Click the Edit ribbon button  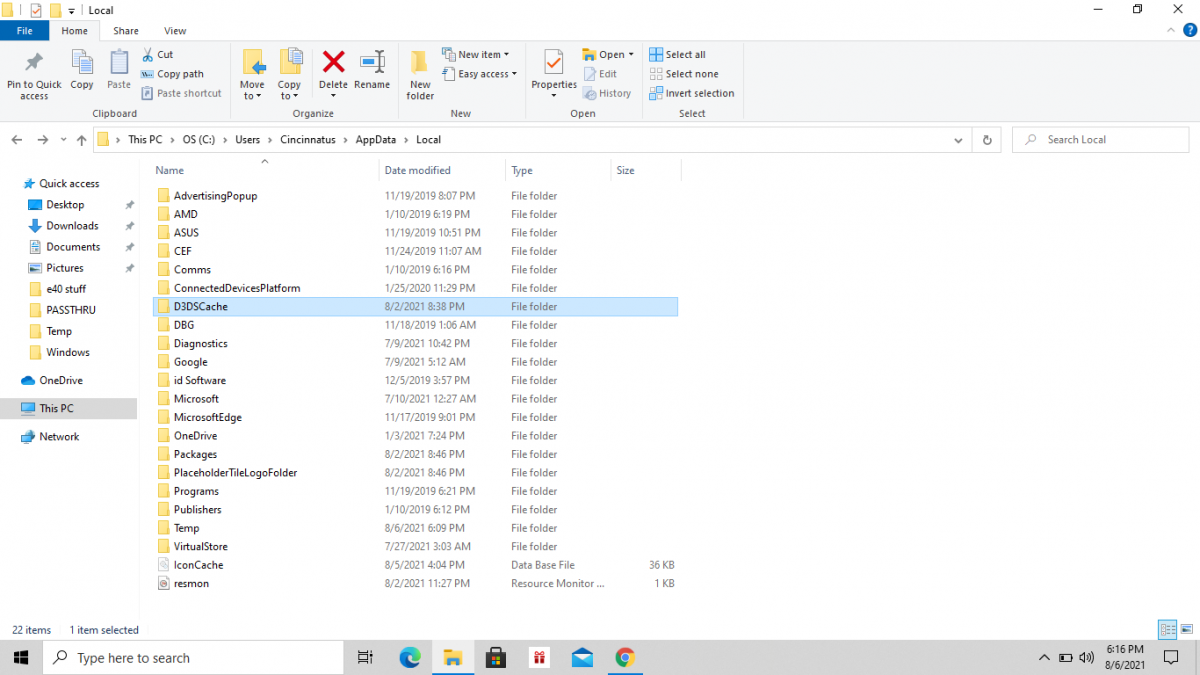(x=600, y=74)
